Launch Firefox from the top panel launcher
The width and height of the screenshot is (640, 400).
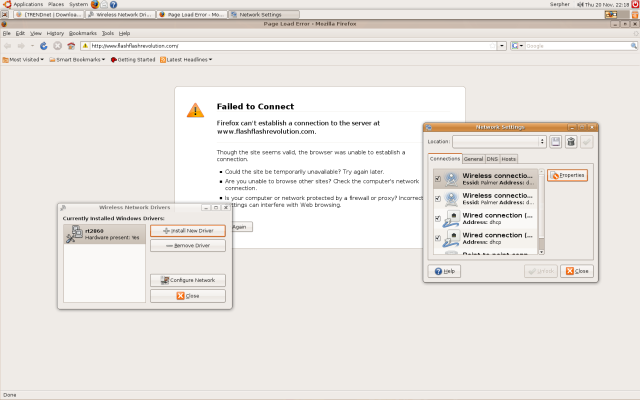[x=95, y=4]
